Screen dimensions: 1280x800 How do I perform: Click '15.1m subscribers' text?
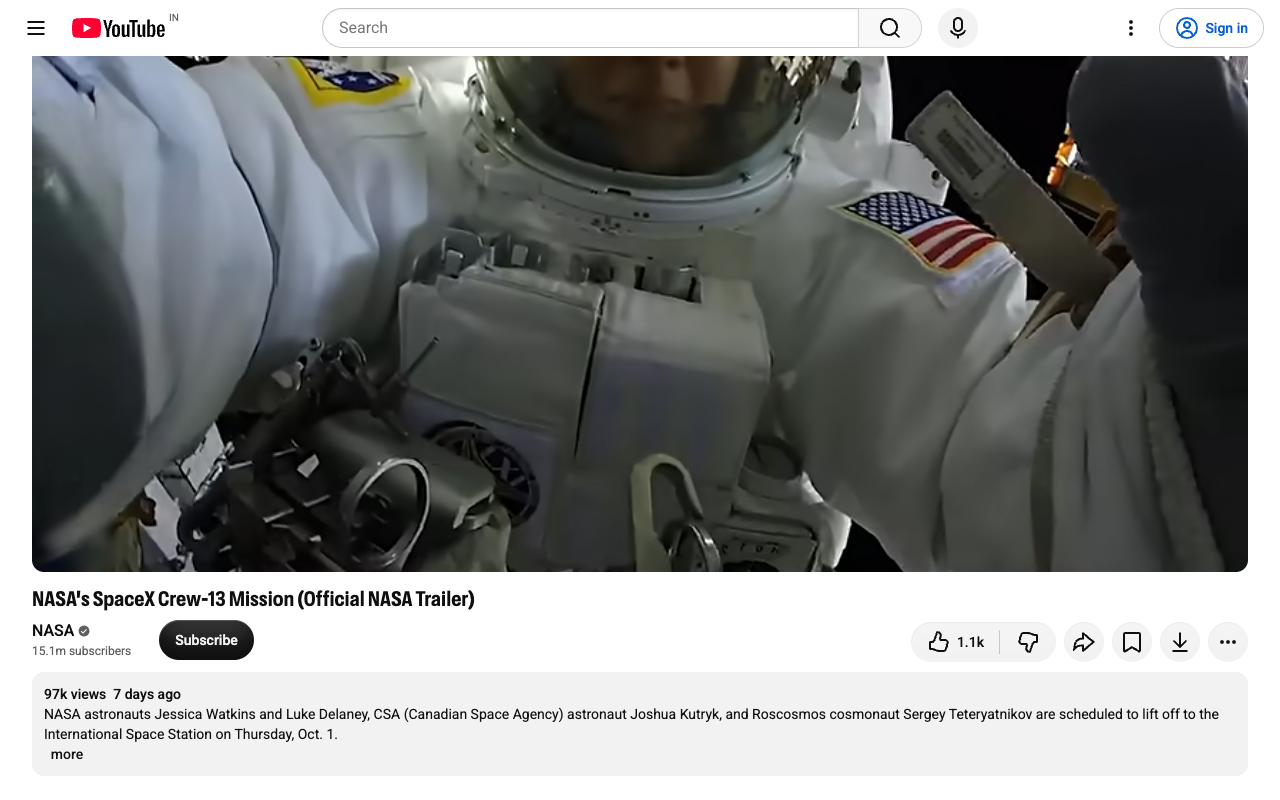[81, 651]
